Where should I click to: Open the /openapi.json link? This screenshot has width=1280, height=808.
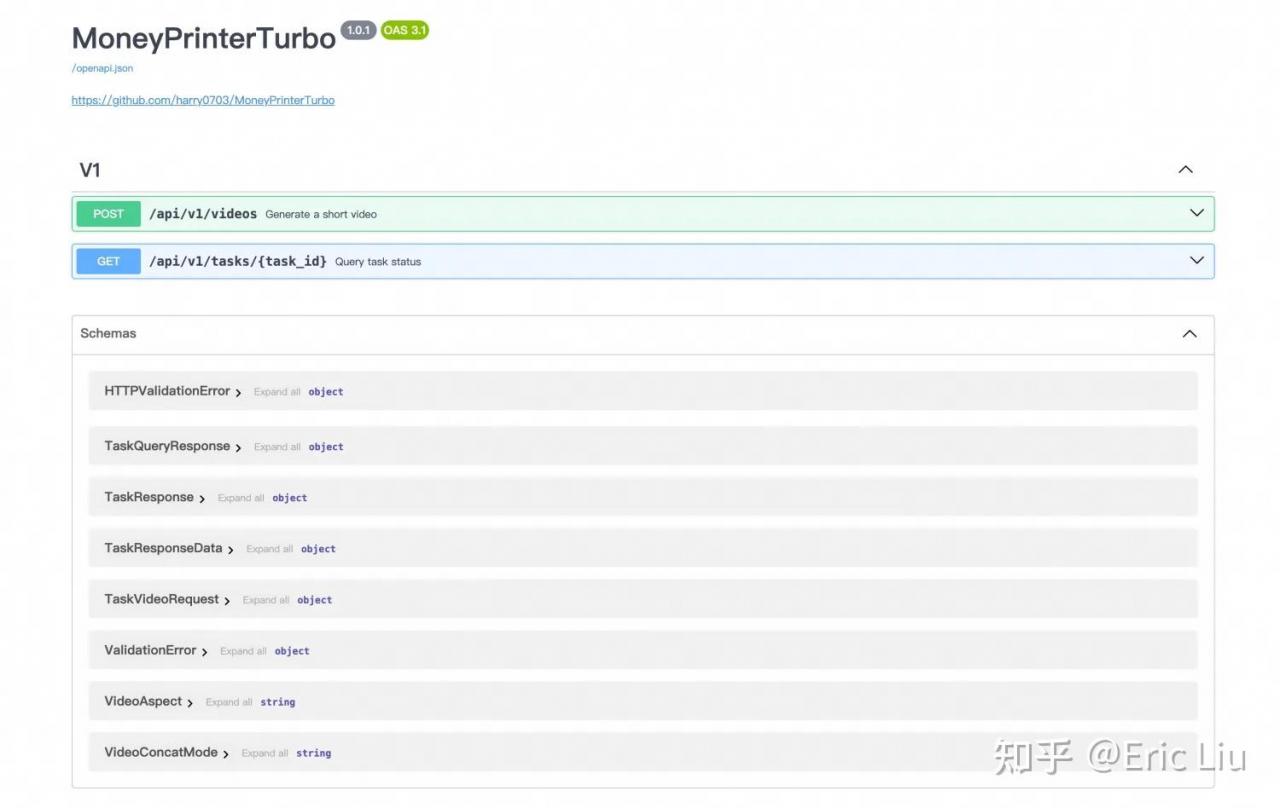pyautogui.click(x=102, y=68)
